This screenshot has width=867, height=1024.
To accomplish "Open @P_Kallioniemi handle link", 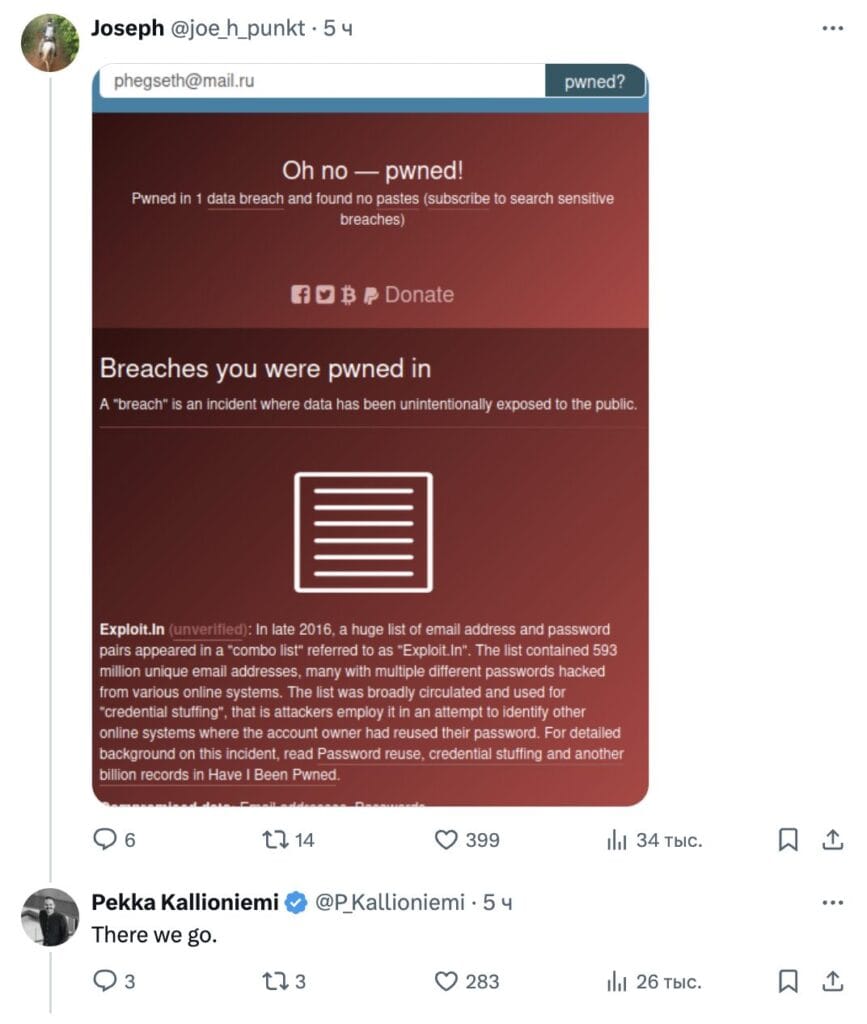I will (390, 903).
